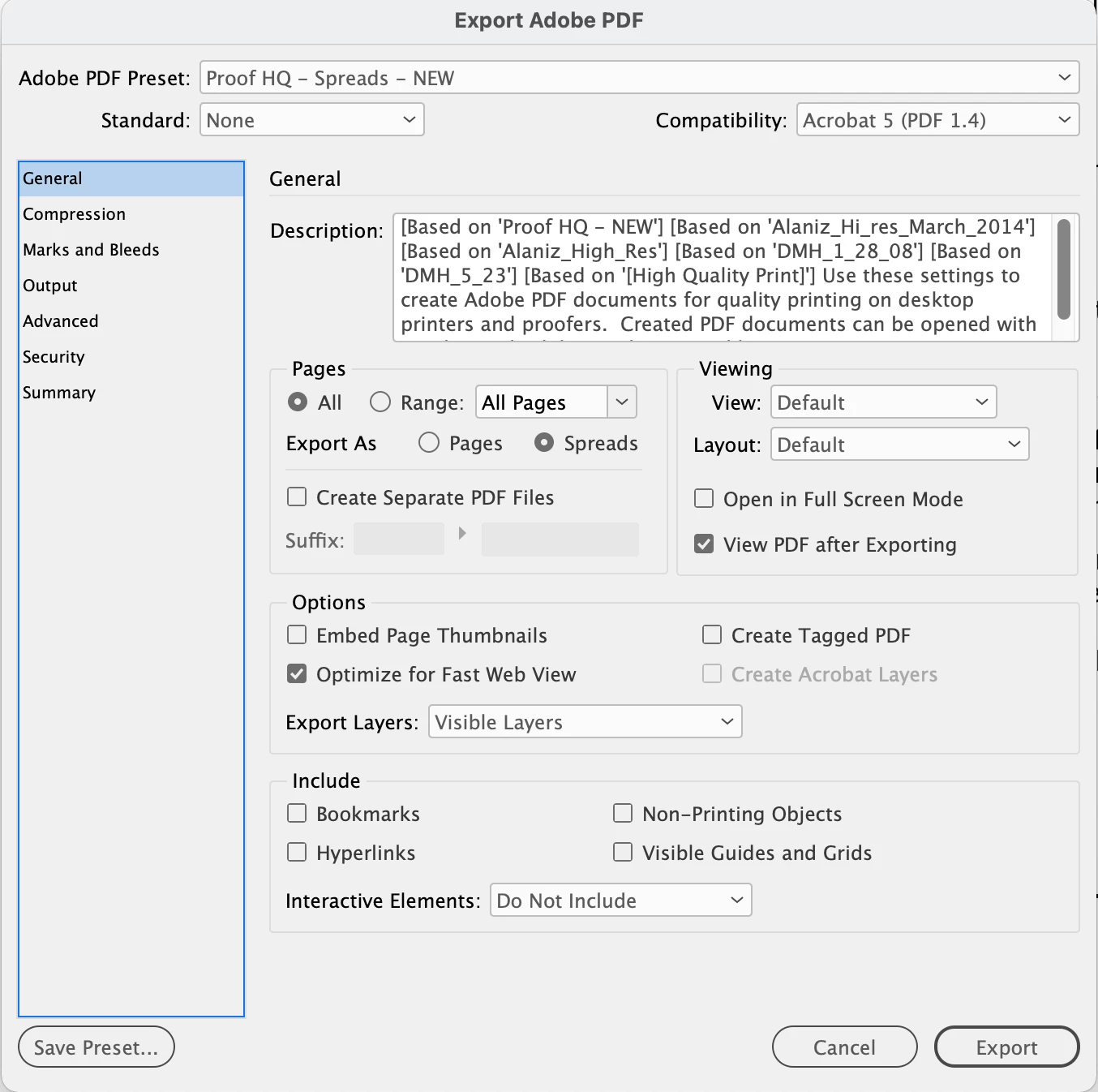This screenshot has width=1098, height=1092.
Task: Go to the Output settings
Action: 131,286
